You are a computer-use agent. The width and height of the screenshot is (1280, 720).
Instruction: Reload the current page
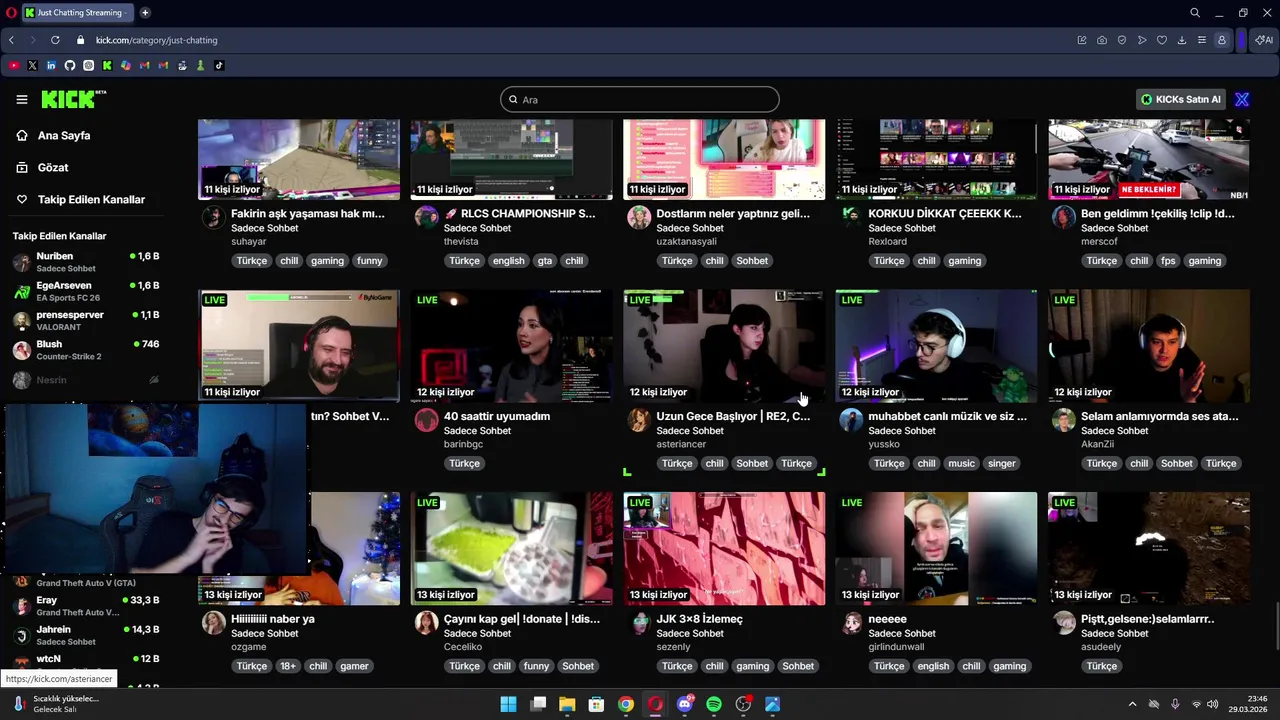coord(55,40)
